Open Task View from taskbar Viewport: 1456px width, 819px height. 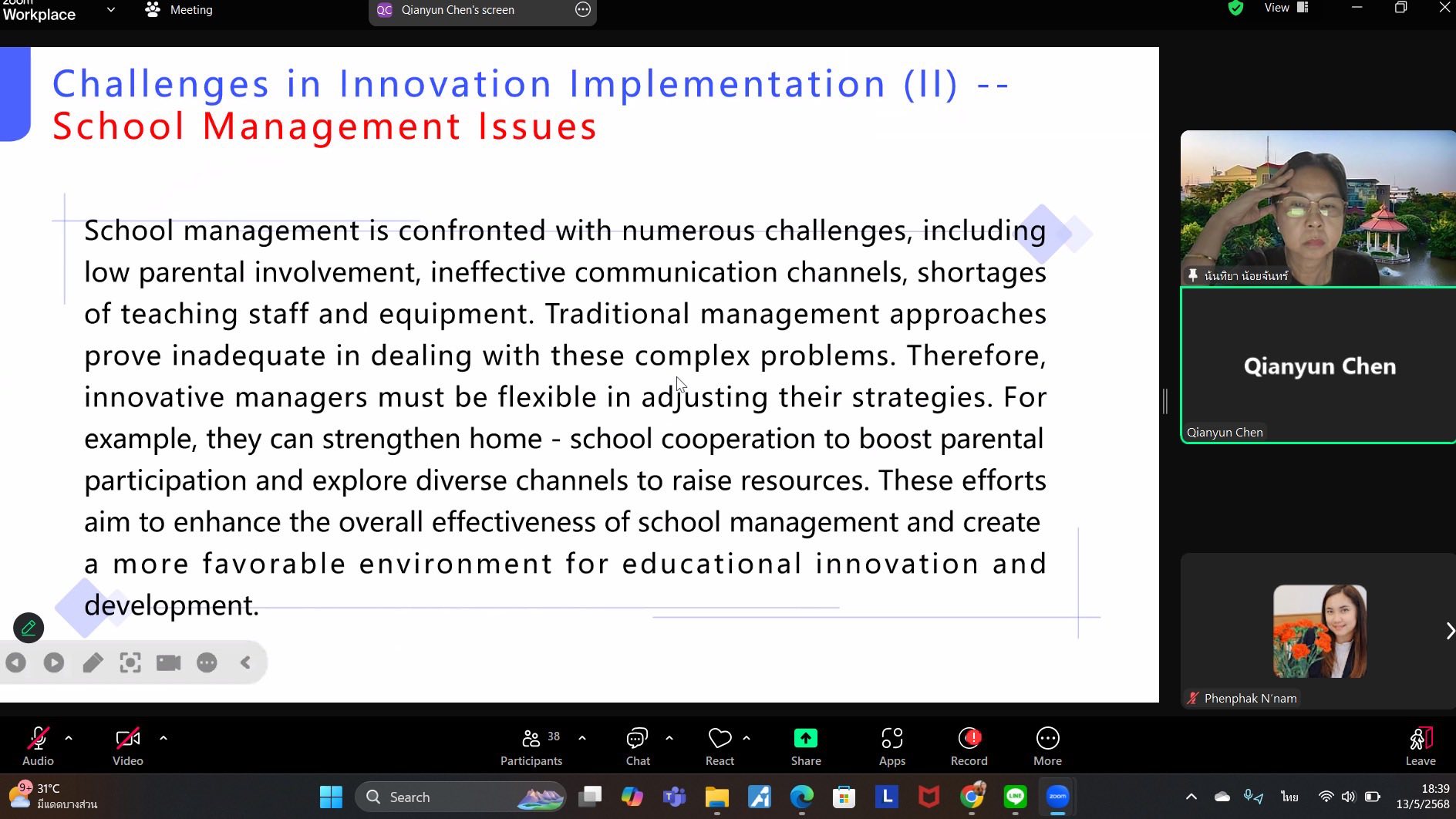click(591, 797)
